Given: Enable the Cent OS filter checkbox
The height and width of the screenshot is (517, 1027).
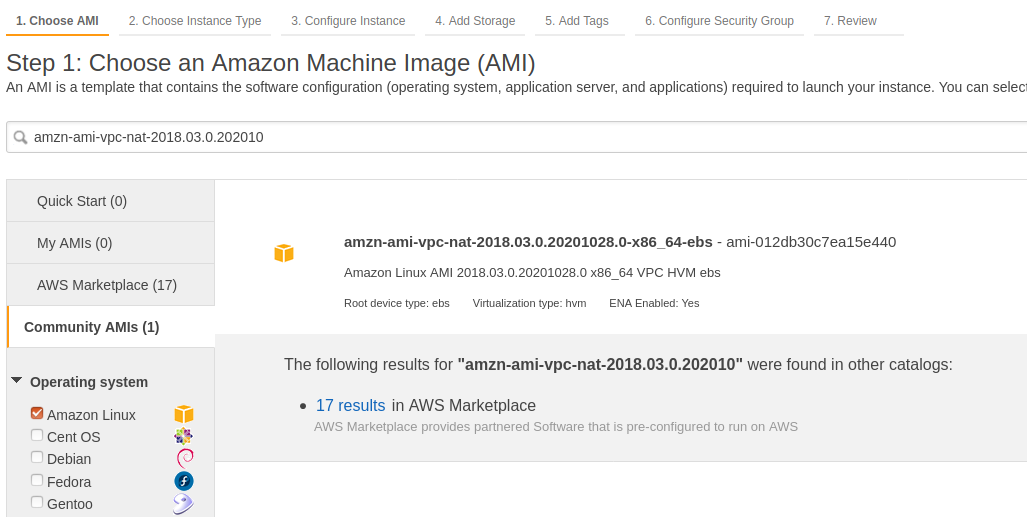Looking at the screenshot, I should [37, 435].
